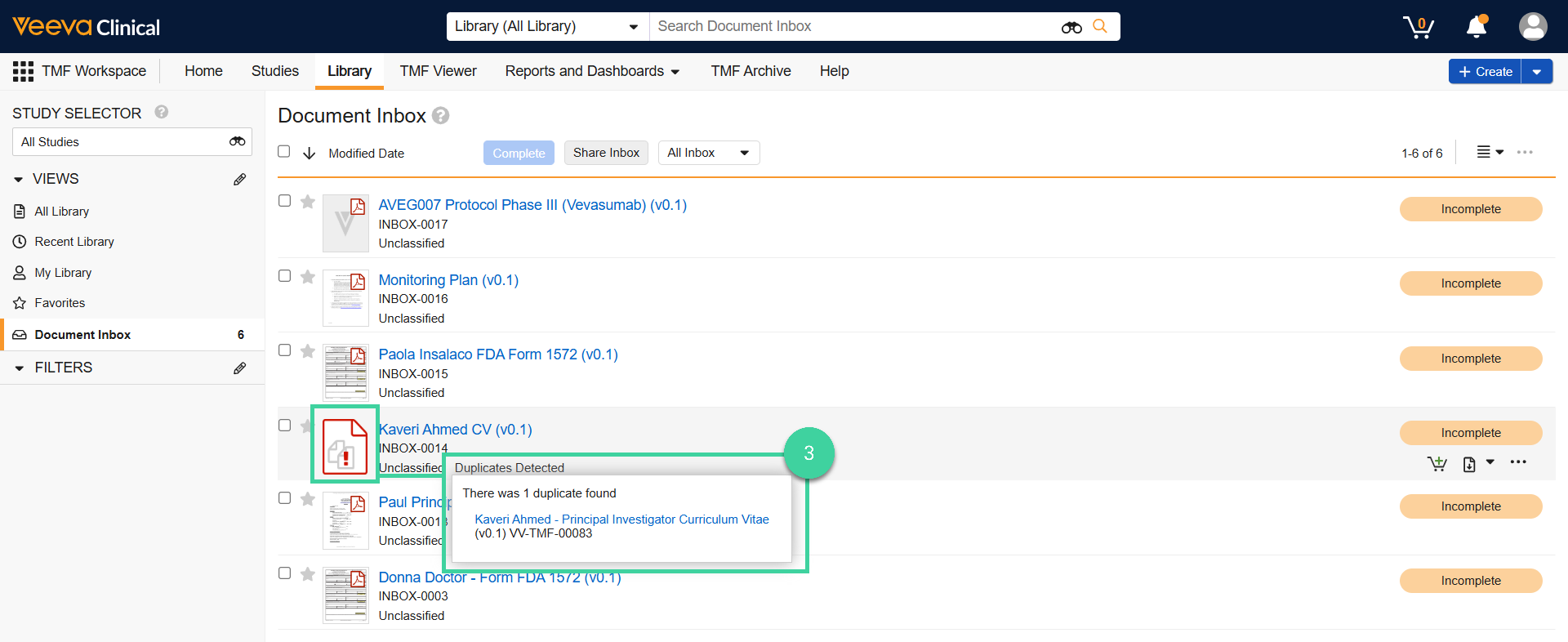
Task: Collapse the VIEWS section
Action: pyautogui.click(x=19, y=179)
